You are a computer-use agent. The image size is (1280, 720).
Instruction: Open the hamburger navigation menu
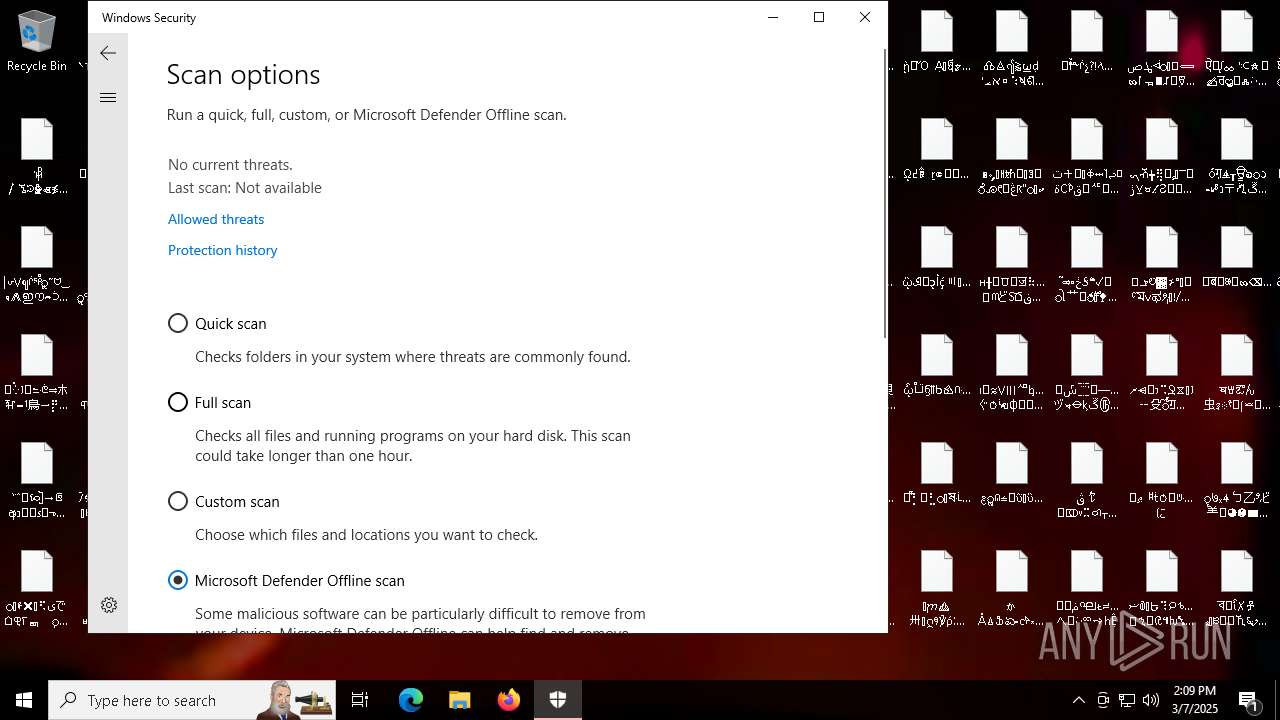[x=108, y=97]
